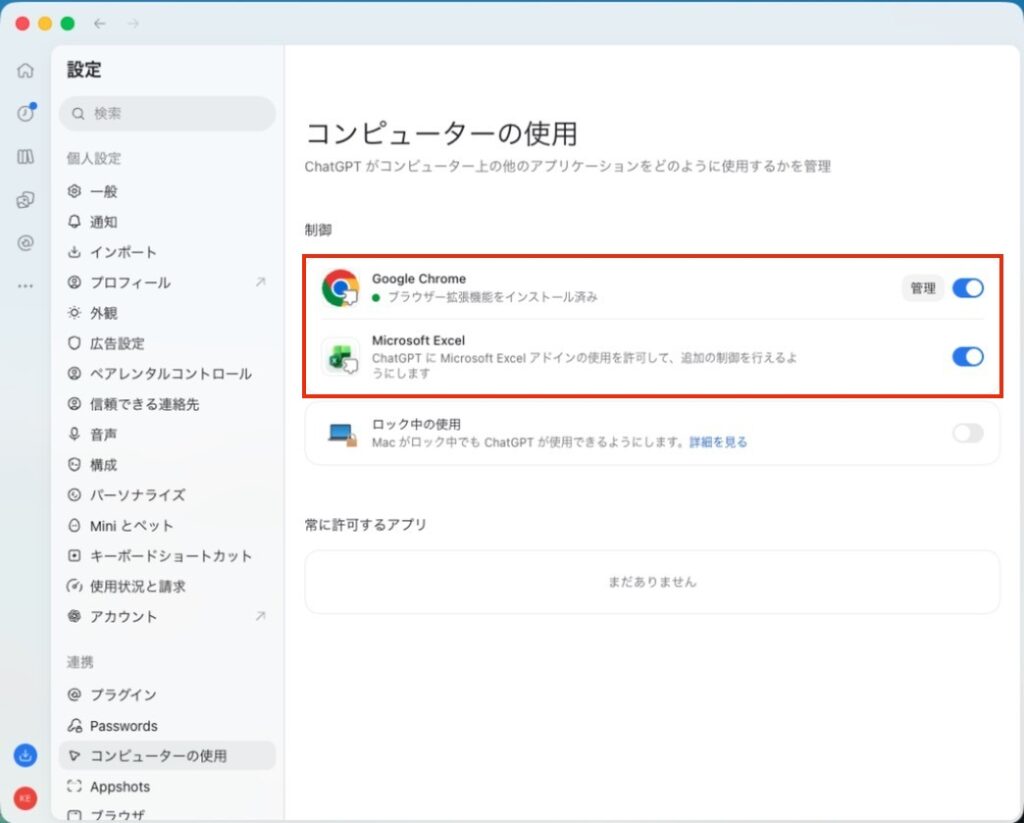Click the bell icon beside 通知
The image size is (1024, 823).
(x=74, y=221)
